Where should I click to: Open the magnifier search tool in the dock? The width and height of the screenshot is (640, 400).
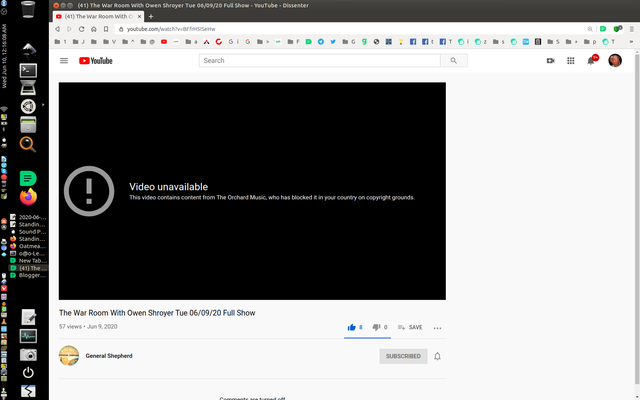(x=28, y=144)
